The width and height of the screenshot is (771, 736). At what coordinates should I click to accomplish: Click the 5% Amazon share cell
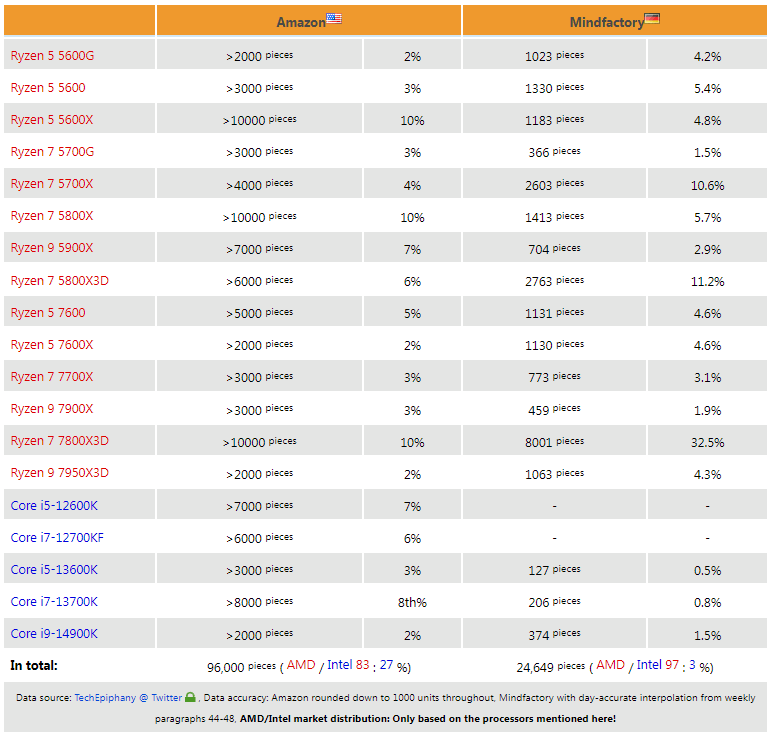(x=412, y=313)
